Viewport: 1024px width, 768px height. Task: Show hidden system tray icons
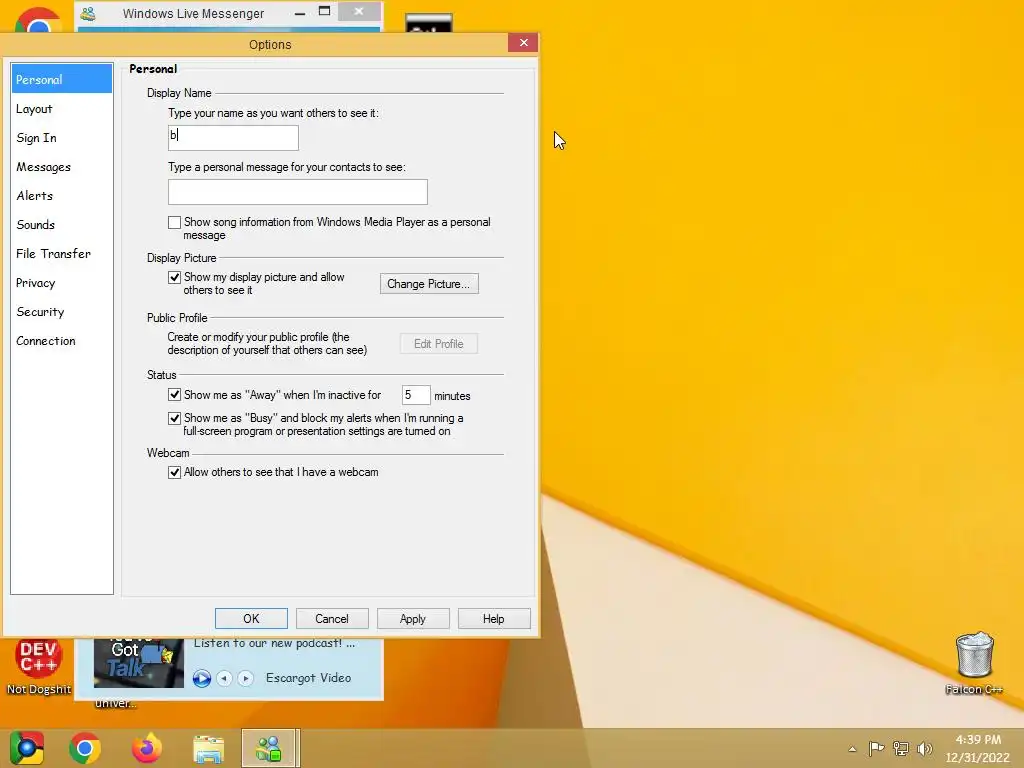pyautogui.click(x=852, y=749)
